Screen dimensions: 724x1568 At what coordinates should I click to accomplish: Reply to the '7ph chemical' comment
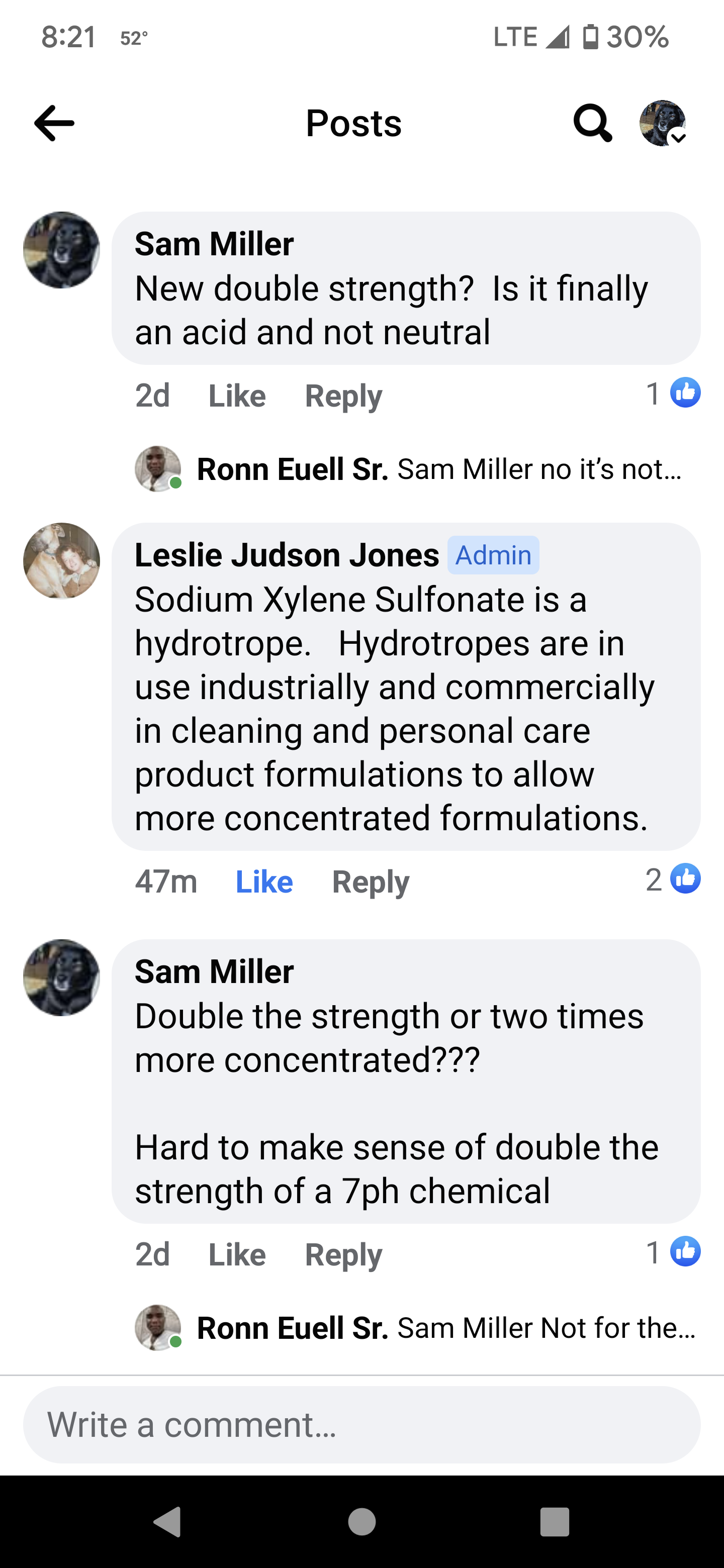[x=343, y=1254]
